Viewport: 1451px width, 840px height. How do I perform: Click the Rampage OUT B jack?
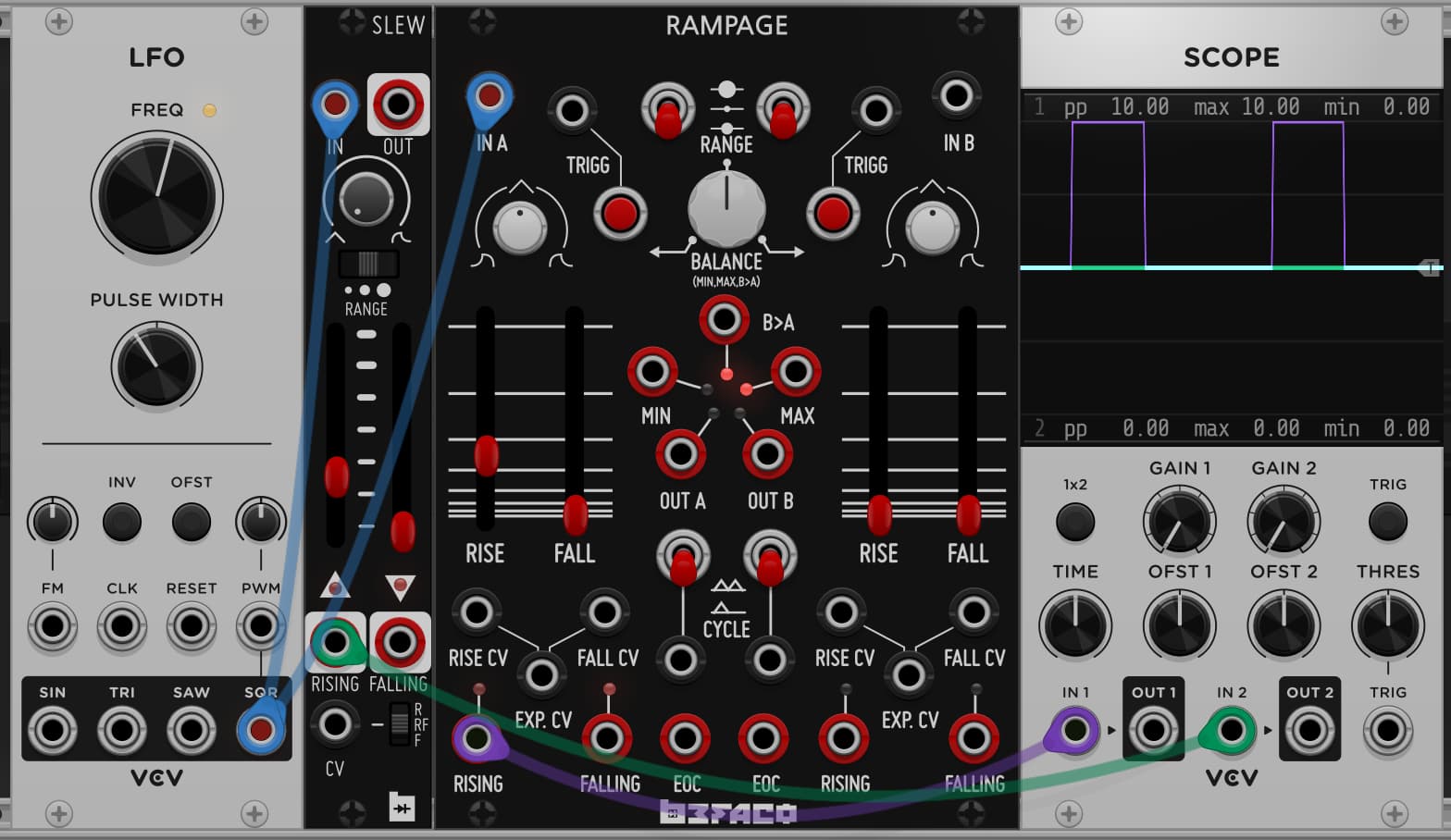click(x=767, y=454)
